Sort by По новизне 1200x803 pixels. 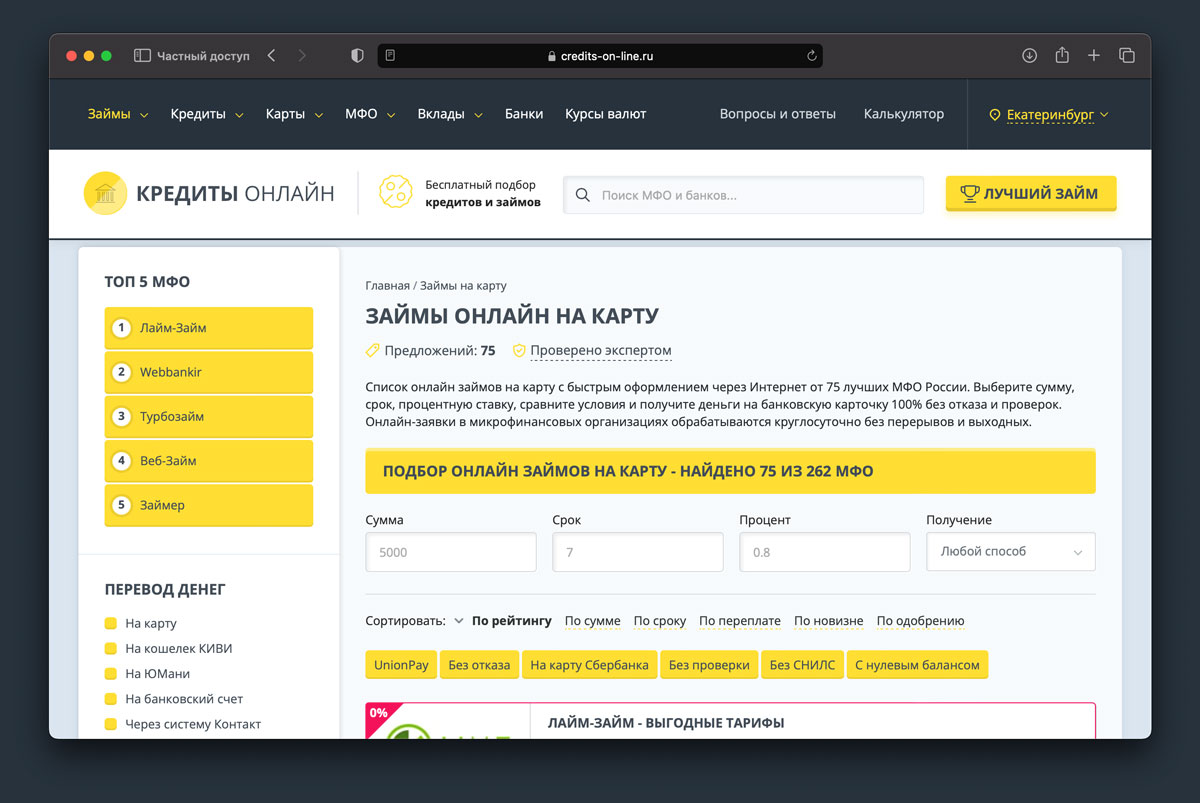[x=828, y=621]
